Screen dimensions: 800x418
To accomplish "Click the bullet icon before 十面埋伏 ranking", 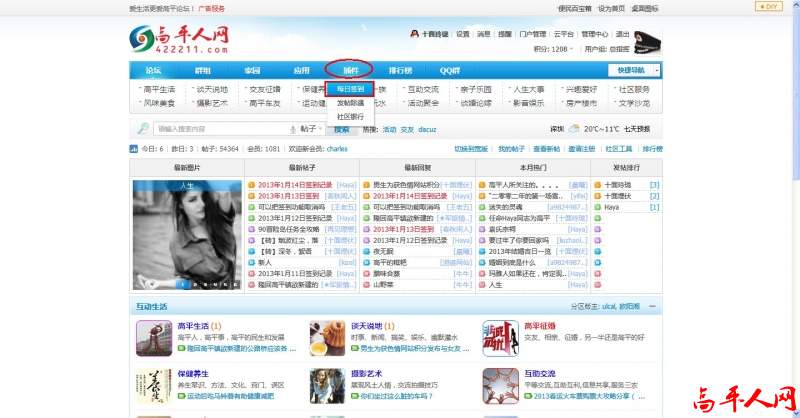I will point(597,196).
